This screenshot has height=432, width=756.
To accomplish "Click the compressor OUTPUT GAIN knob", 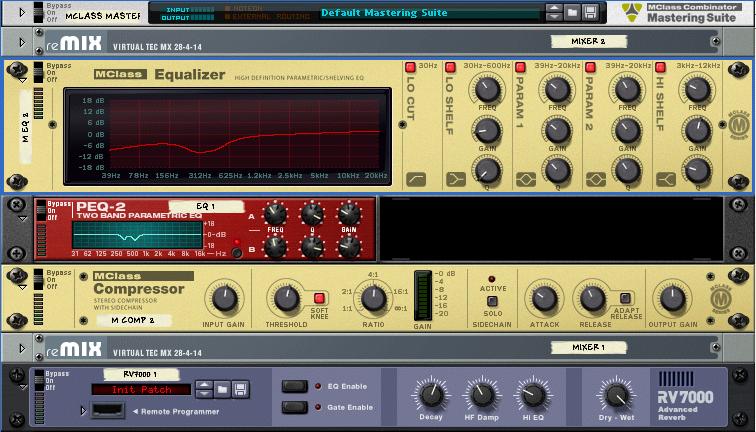I will 673,299.
